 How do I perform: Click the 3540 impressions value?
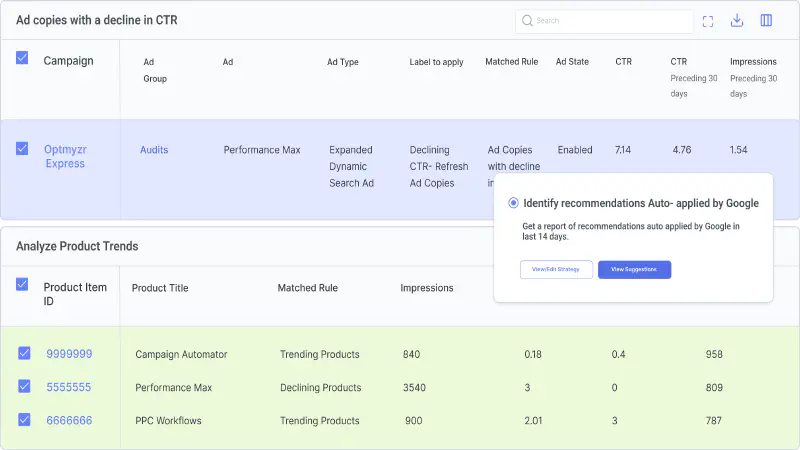[x=414, y=387]
